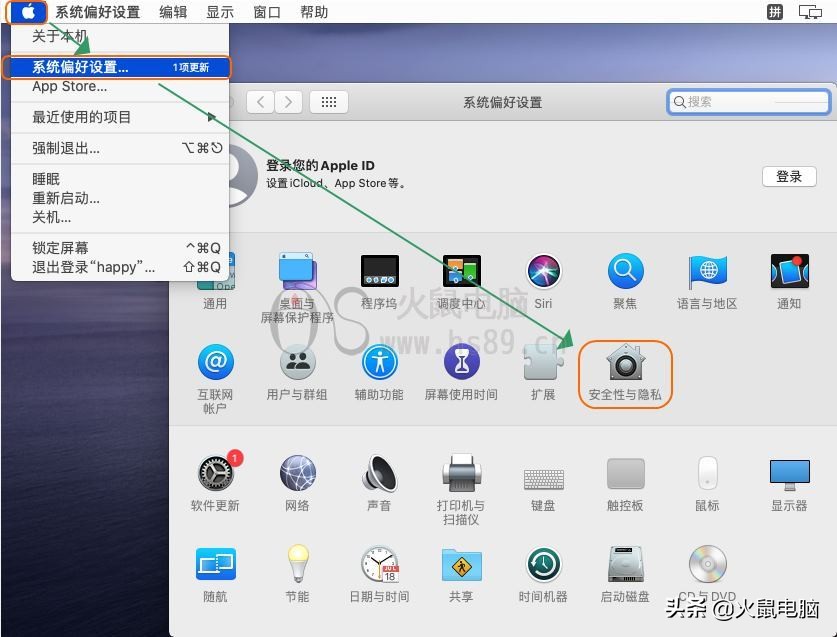837x637 pixels.
Task: Select 锁定屏幕 menu item
Action: (x=120, y=248)
